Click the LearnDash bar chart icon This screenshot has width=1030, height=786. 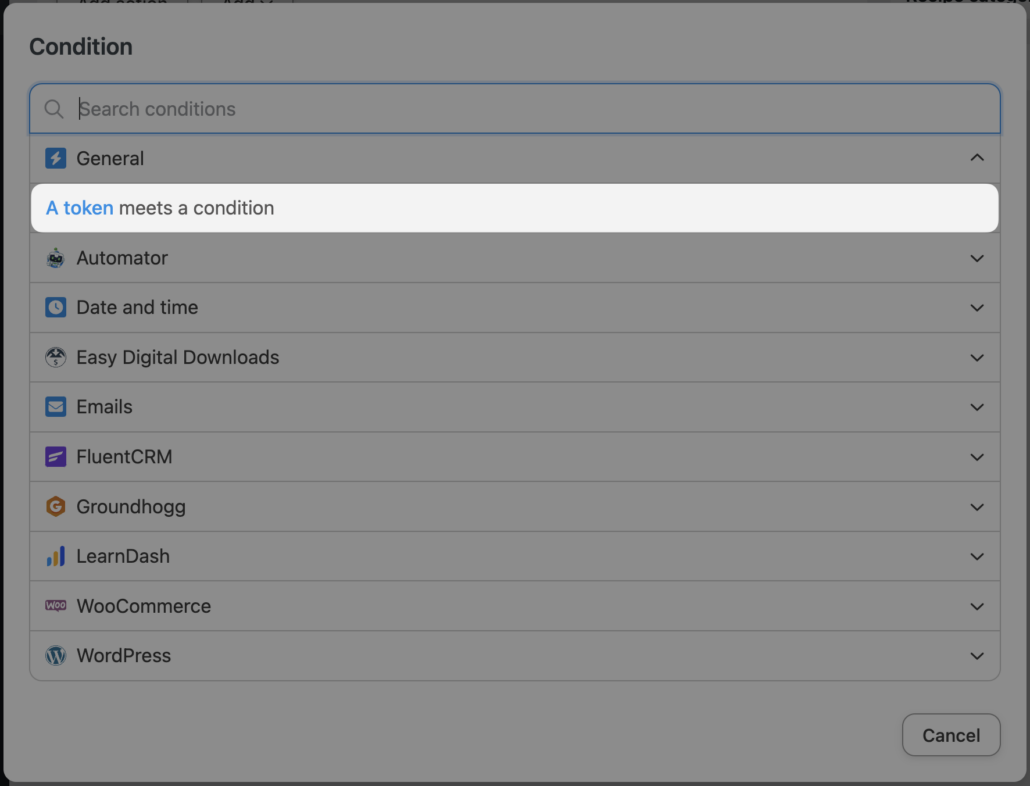pos(56,556)
